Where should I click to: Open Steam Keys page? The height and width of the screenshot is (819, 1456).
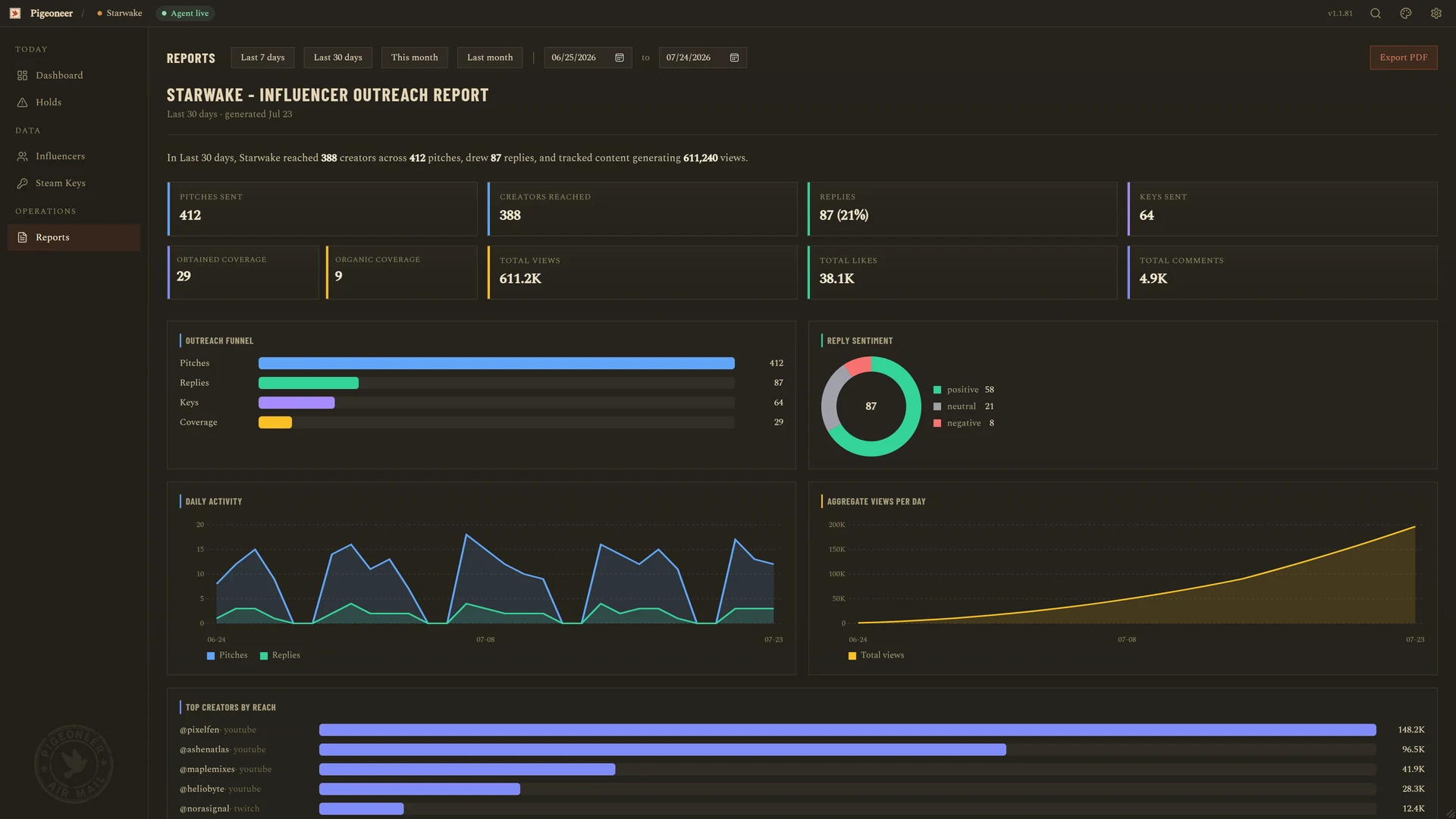coord(74,184)
